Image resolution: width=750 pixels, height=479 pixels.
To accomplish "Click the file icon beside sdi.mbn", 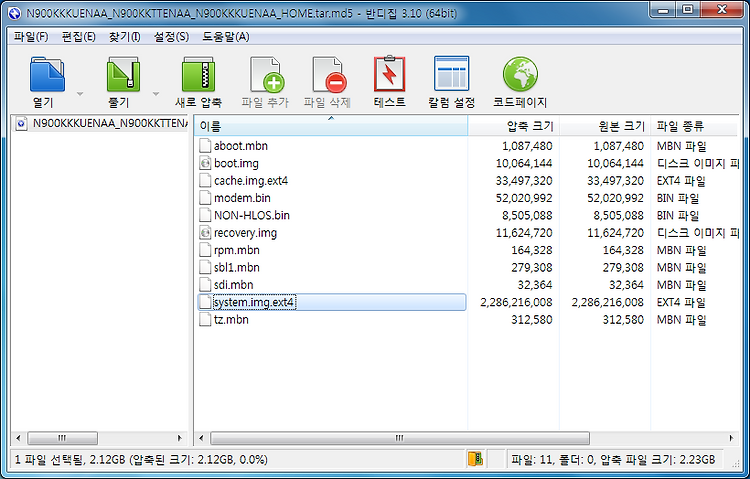I will [x=205, y=285].
